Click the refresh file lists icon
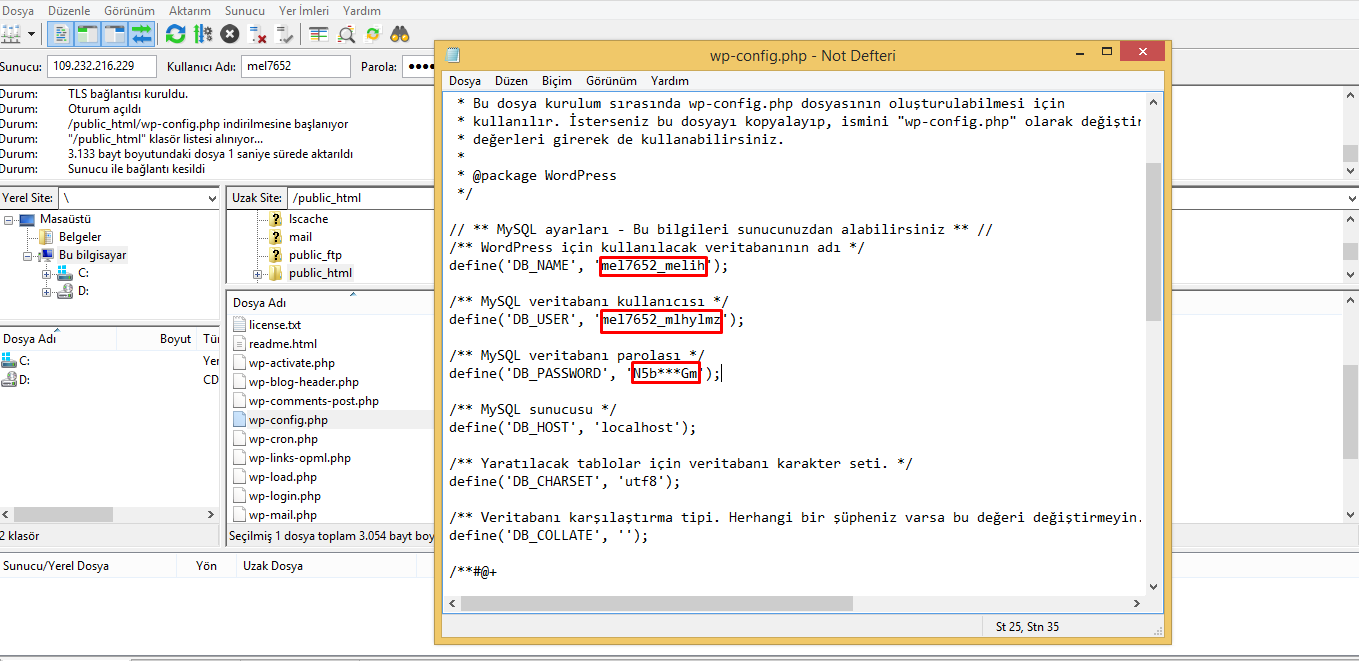 tap(176, 34)
